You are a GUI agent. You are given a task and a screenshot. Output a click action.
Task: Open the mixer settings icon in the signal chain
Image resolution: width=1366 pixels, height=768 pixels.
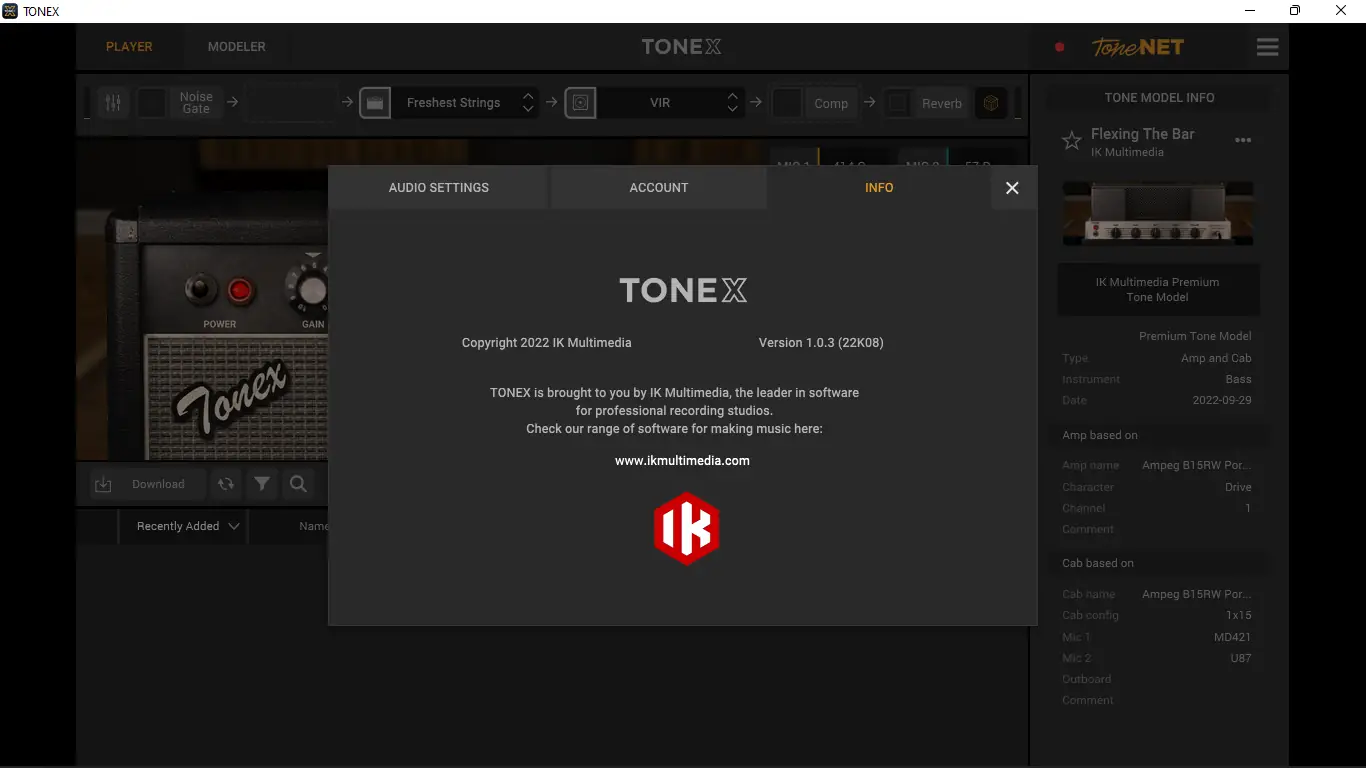point(113,103)
